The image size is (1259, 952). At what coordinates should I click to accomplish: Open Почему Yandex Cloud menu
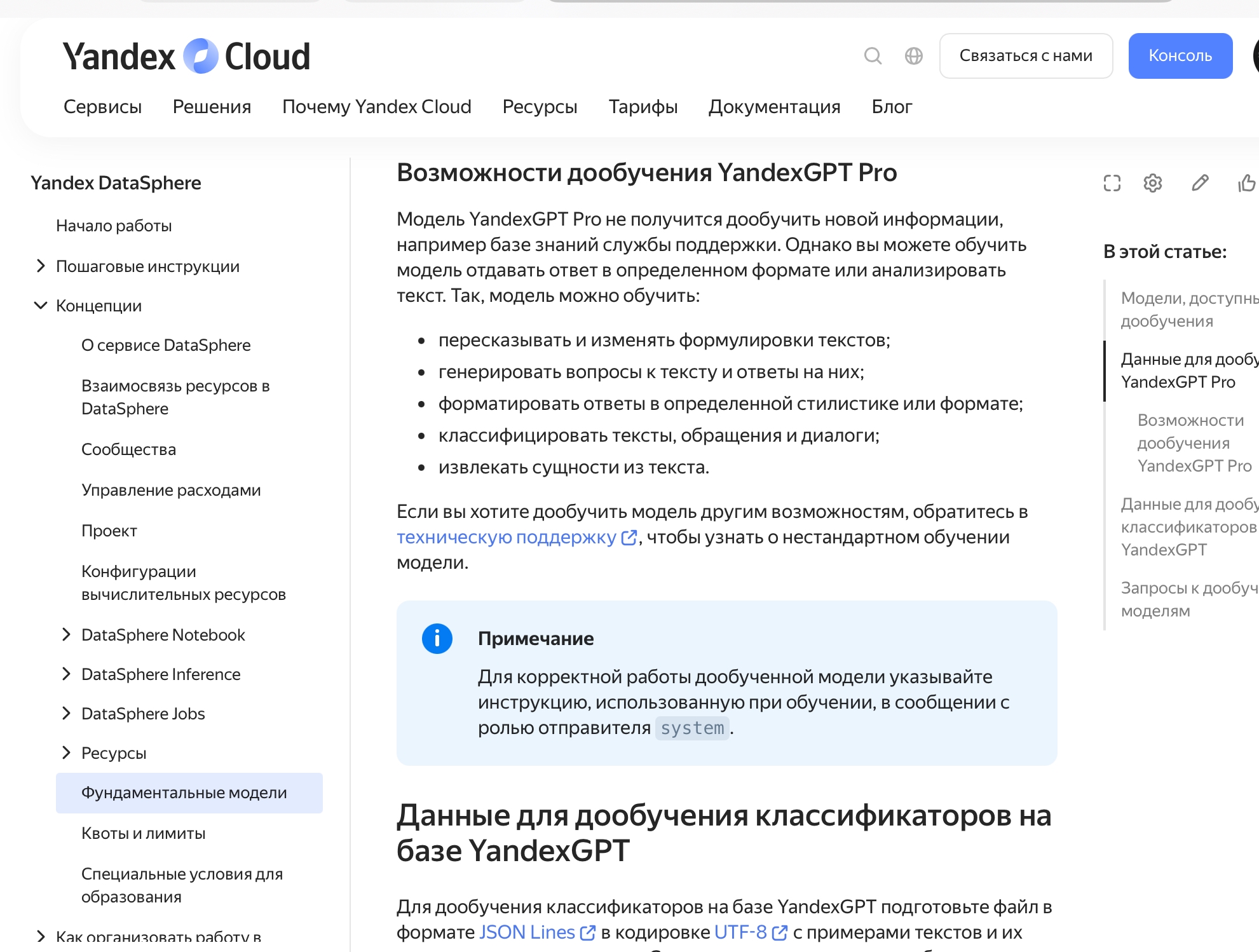pyautogui.click(x=377, y=107)
